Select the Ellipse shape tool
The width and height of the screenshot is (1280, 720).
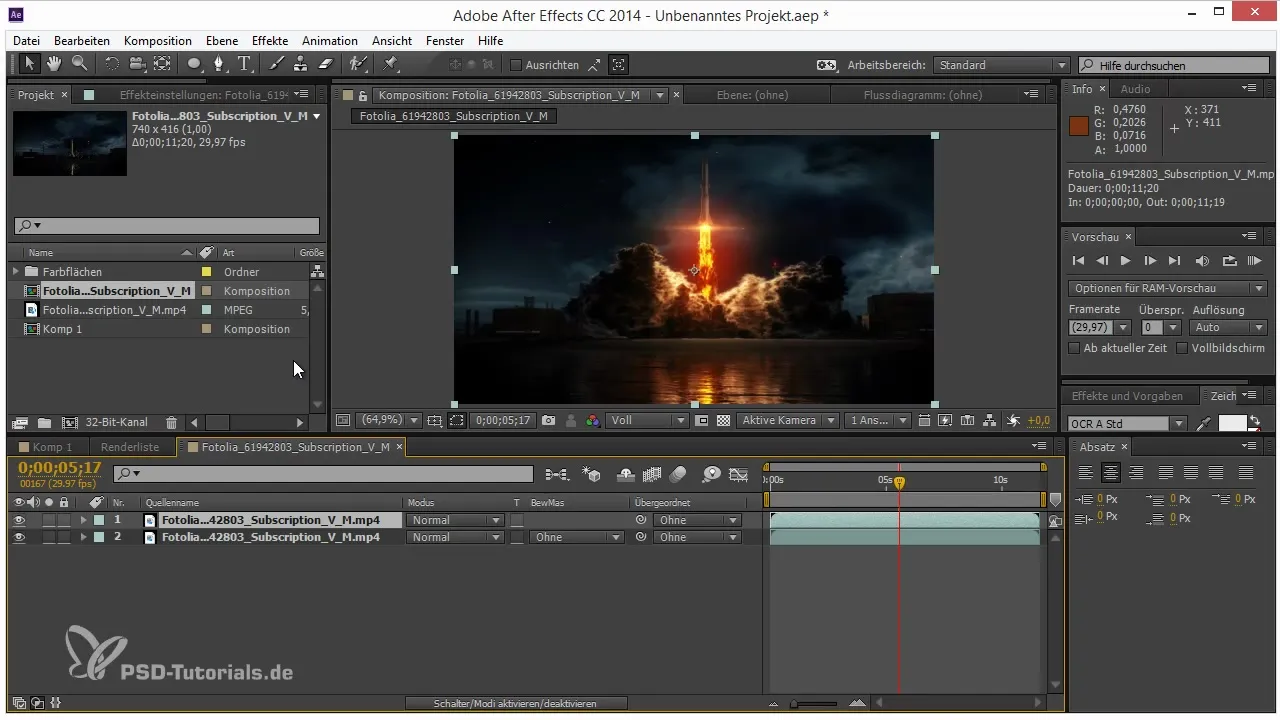[x=194, y=64]
